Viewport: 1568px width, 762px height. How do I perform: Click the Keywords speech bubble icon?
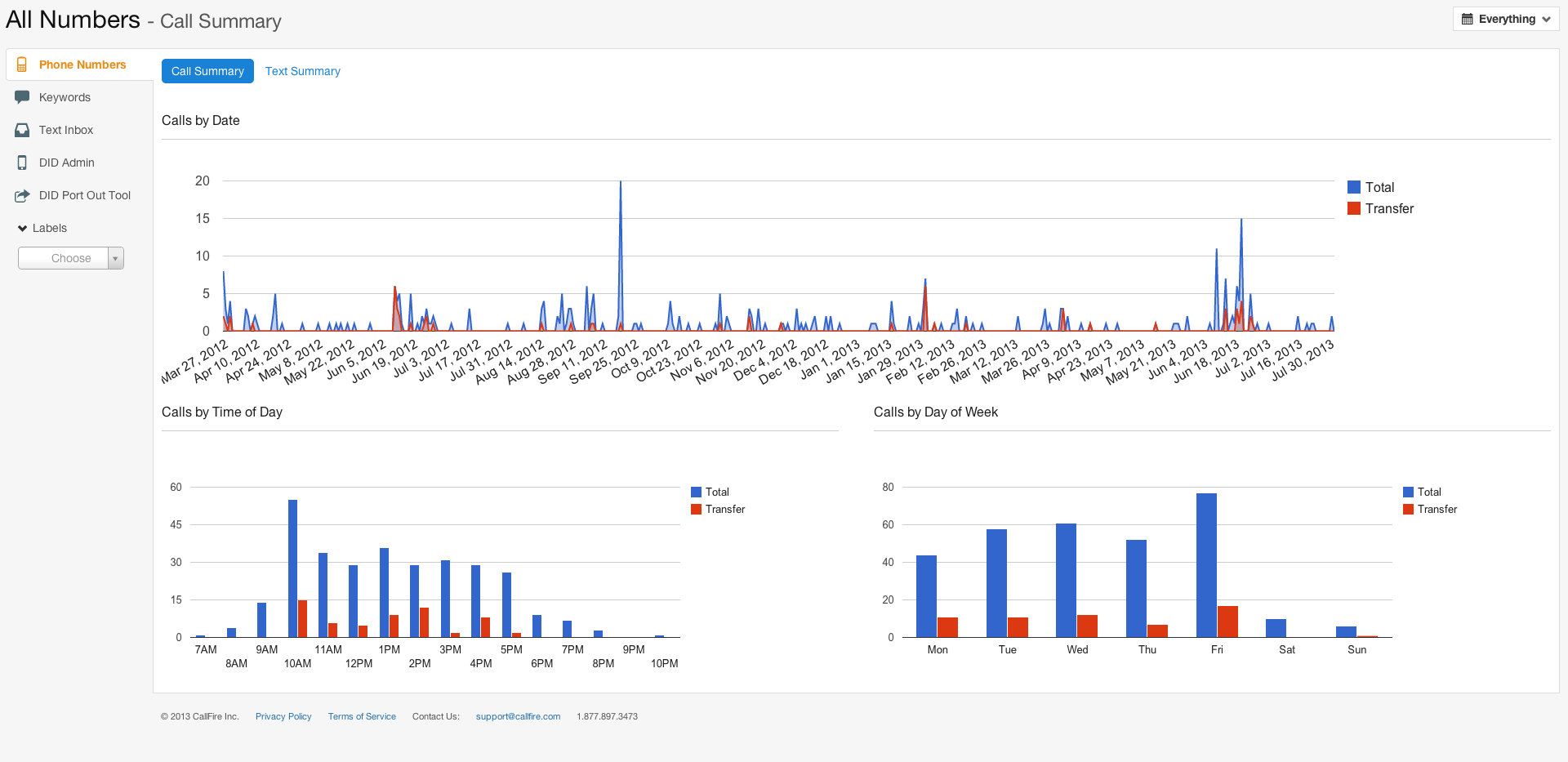pos(22,97)
